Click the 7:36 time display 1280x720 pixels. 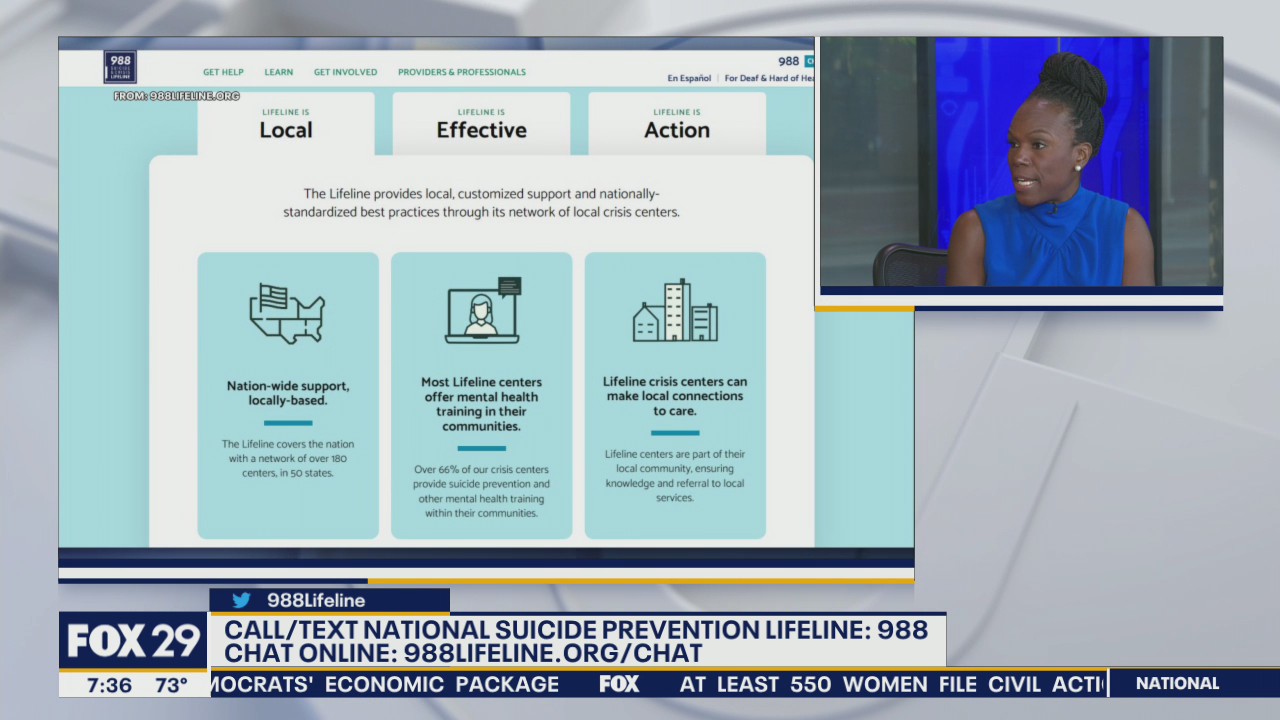tap(109, 685)
